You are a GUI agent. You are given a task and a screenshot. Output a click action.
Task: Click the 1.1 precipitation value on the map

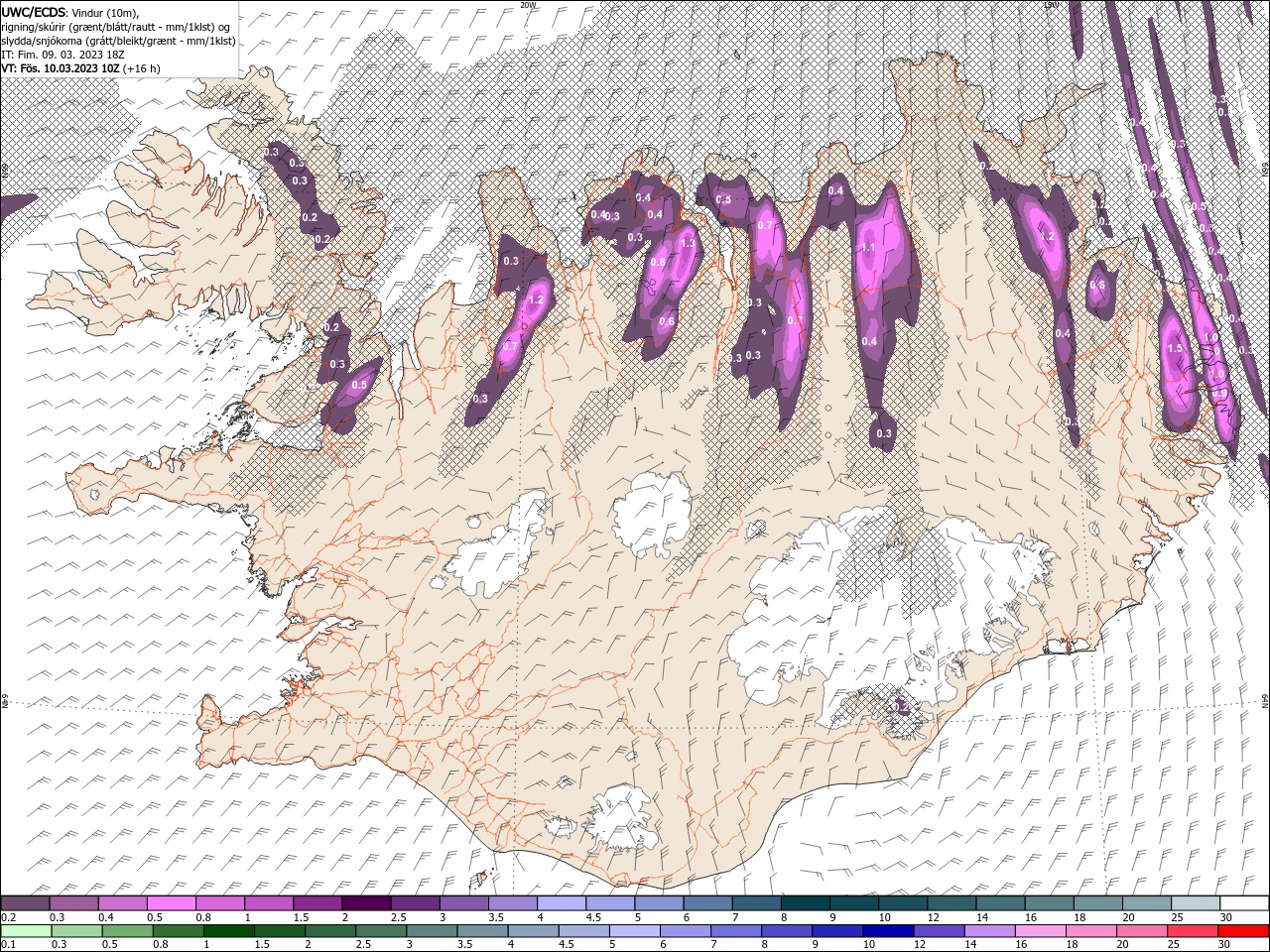[868, 248]
